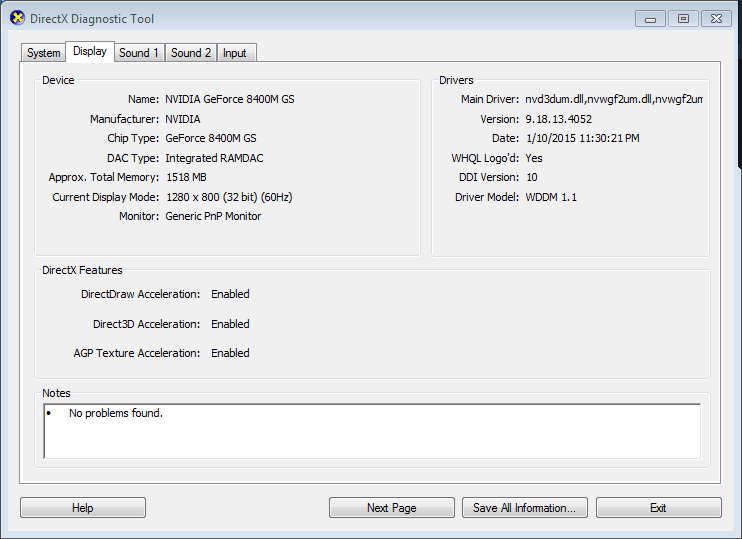Click the Next Page button

pos(391,508)
